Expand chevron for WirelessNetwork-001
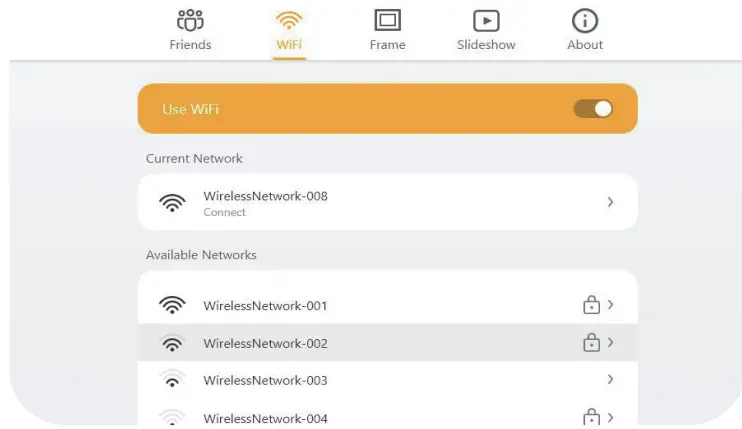The height and width of the screenshot is (429, 742). click(x=610, y=305)
